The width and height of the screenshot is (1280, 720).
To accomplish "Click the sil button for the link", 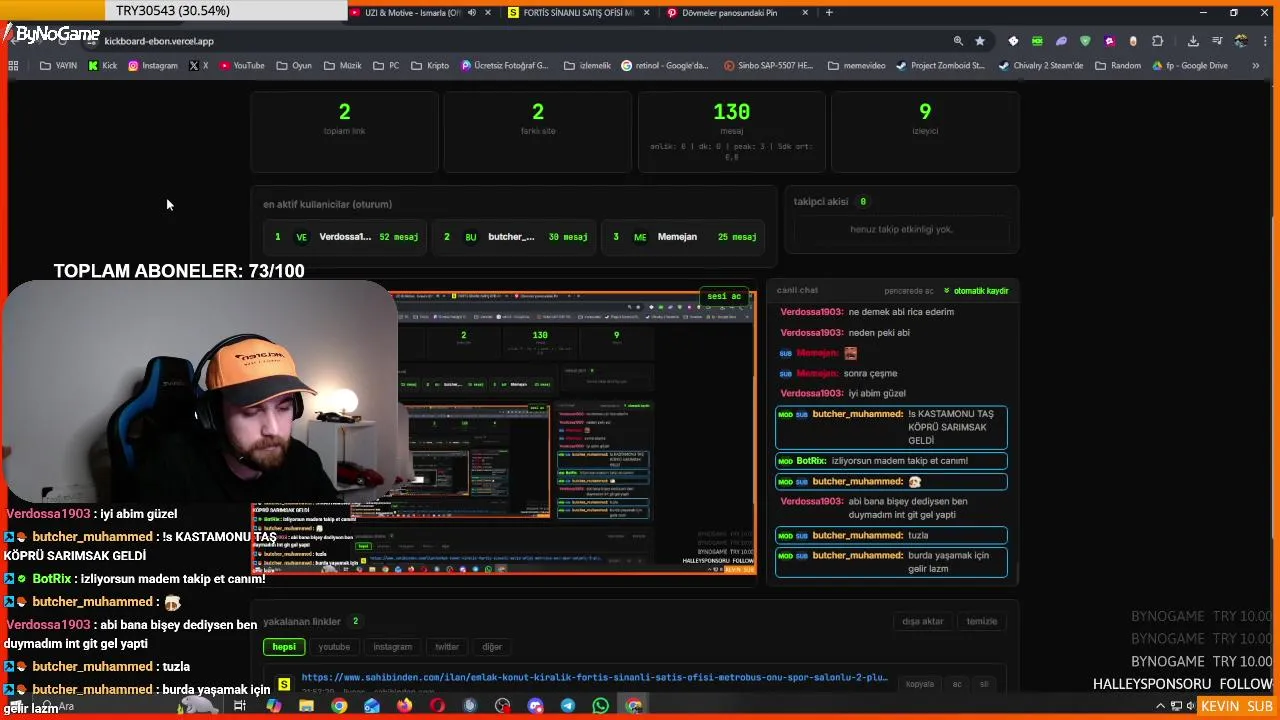I will click(x=984, y=684).
